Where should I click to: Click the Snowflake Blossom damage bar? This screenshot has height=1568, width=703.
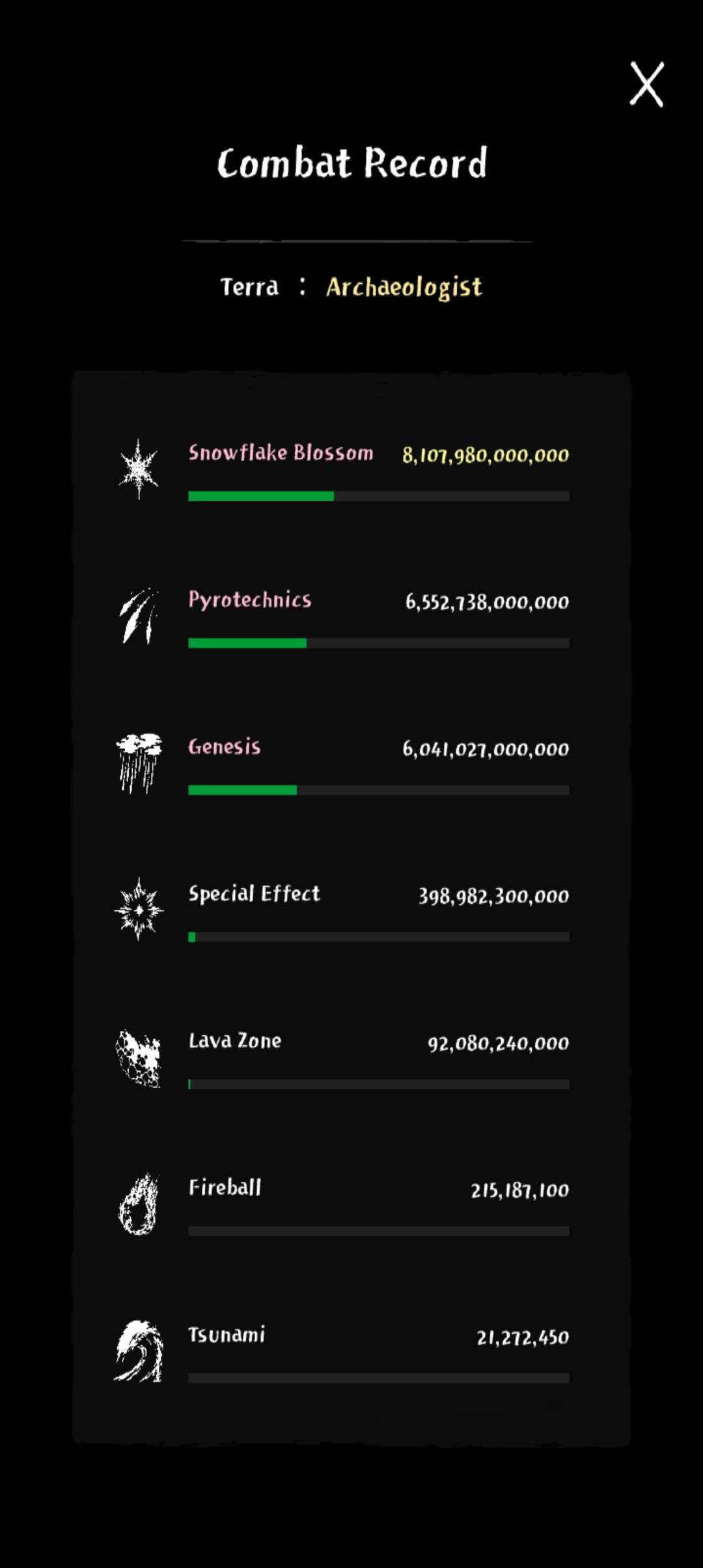tap(379, 496)
